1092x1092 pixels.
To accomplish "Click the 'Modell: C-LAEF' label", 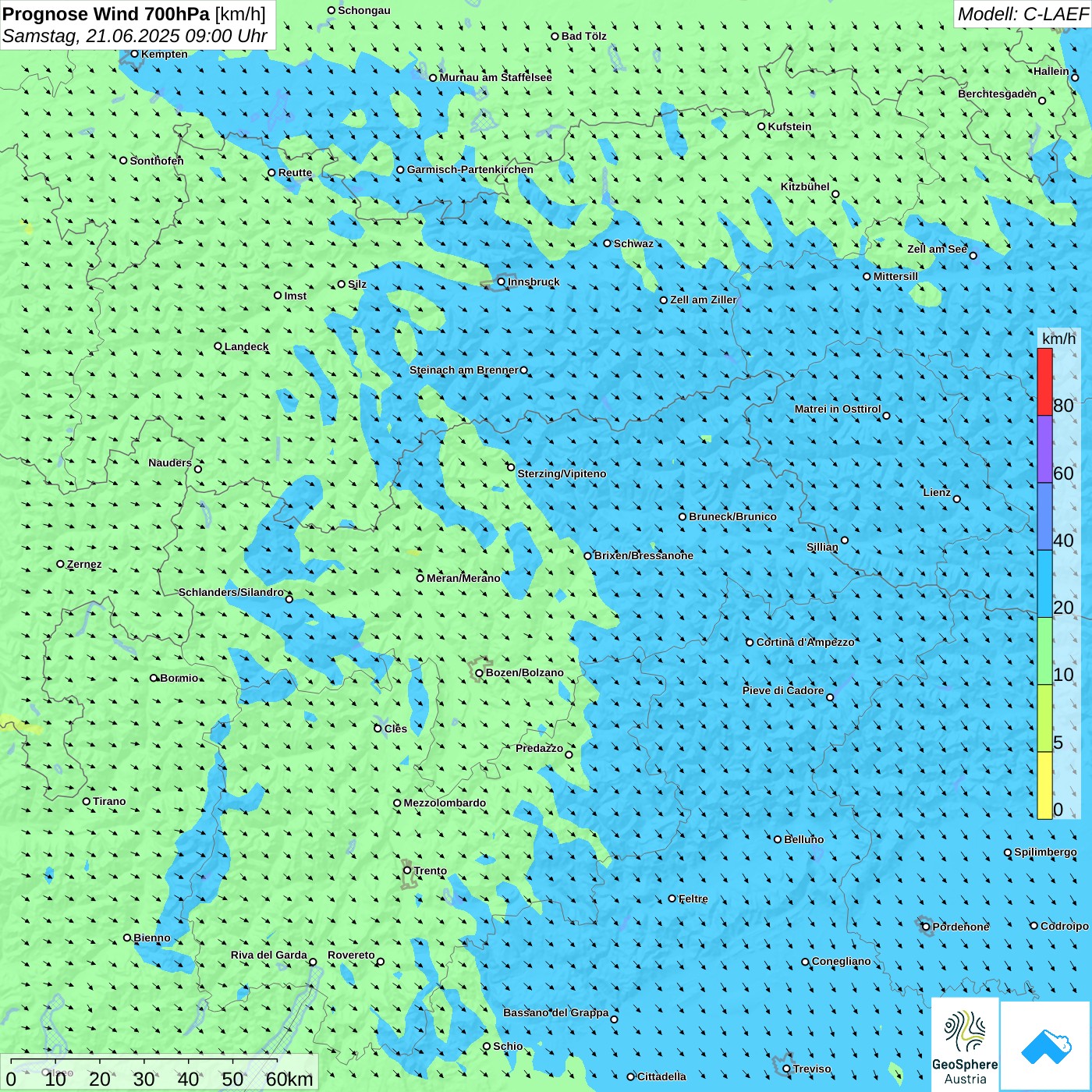I will [1023, 14].
